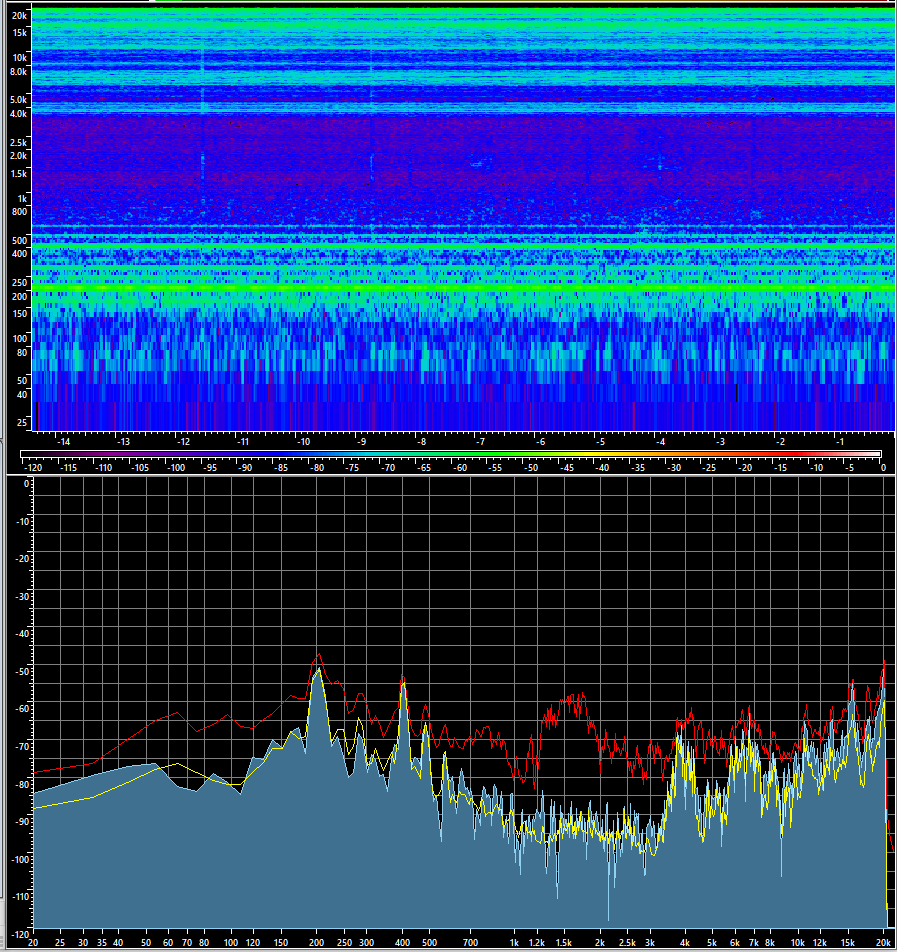897x952 pixels.
Task: Select the -12 mark on the time axis
Action: 183,441
